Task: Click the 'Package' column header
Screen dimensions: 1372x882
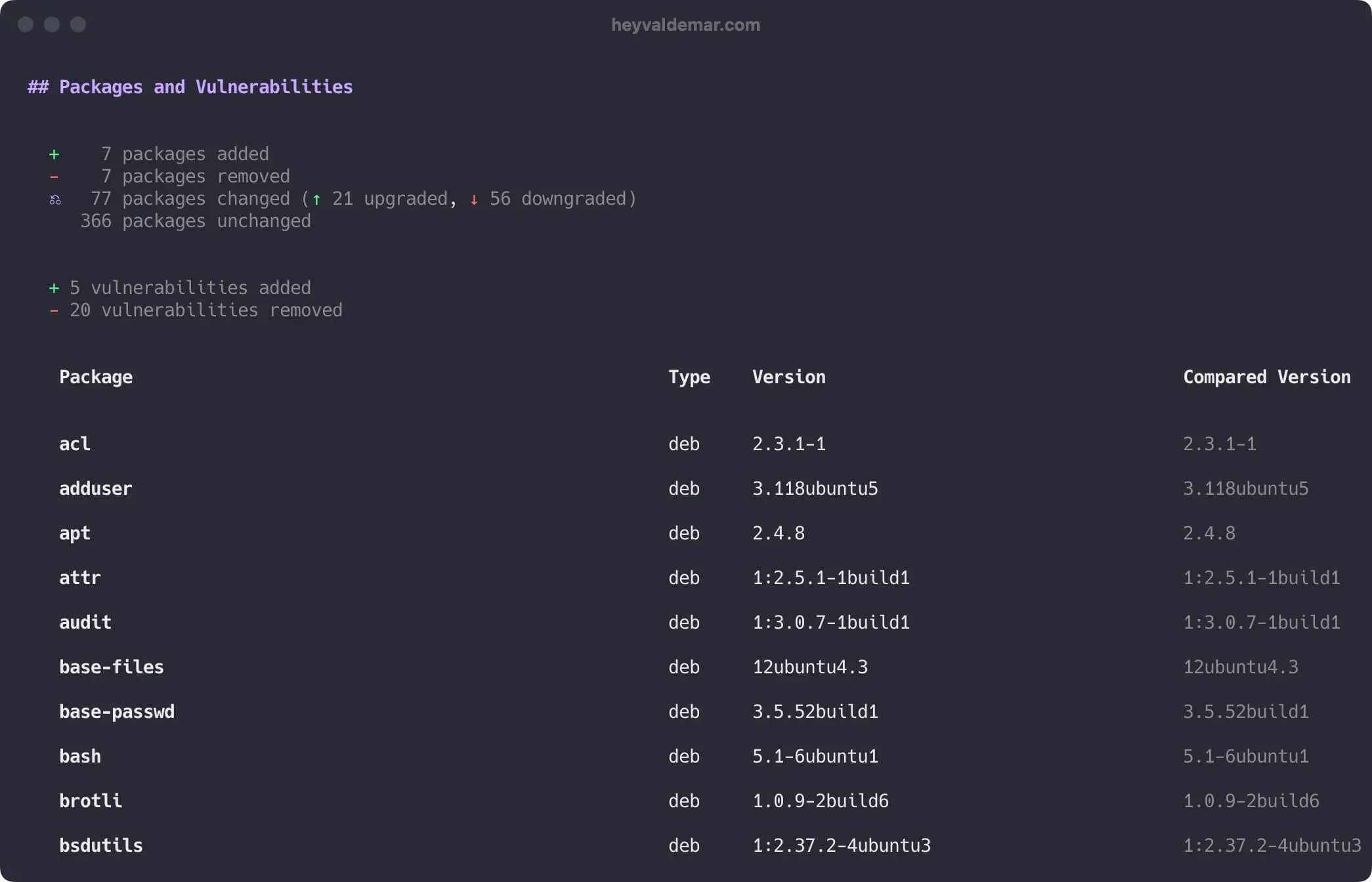Action: tap(96, 377)
